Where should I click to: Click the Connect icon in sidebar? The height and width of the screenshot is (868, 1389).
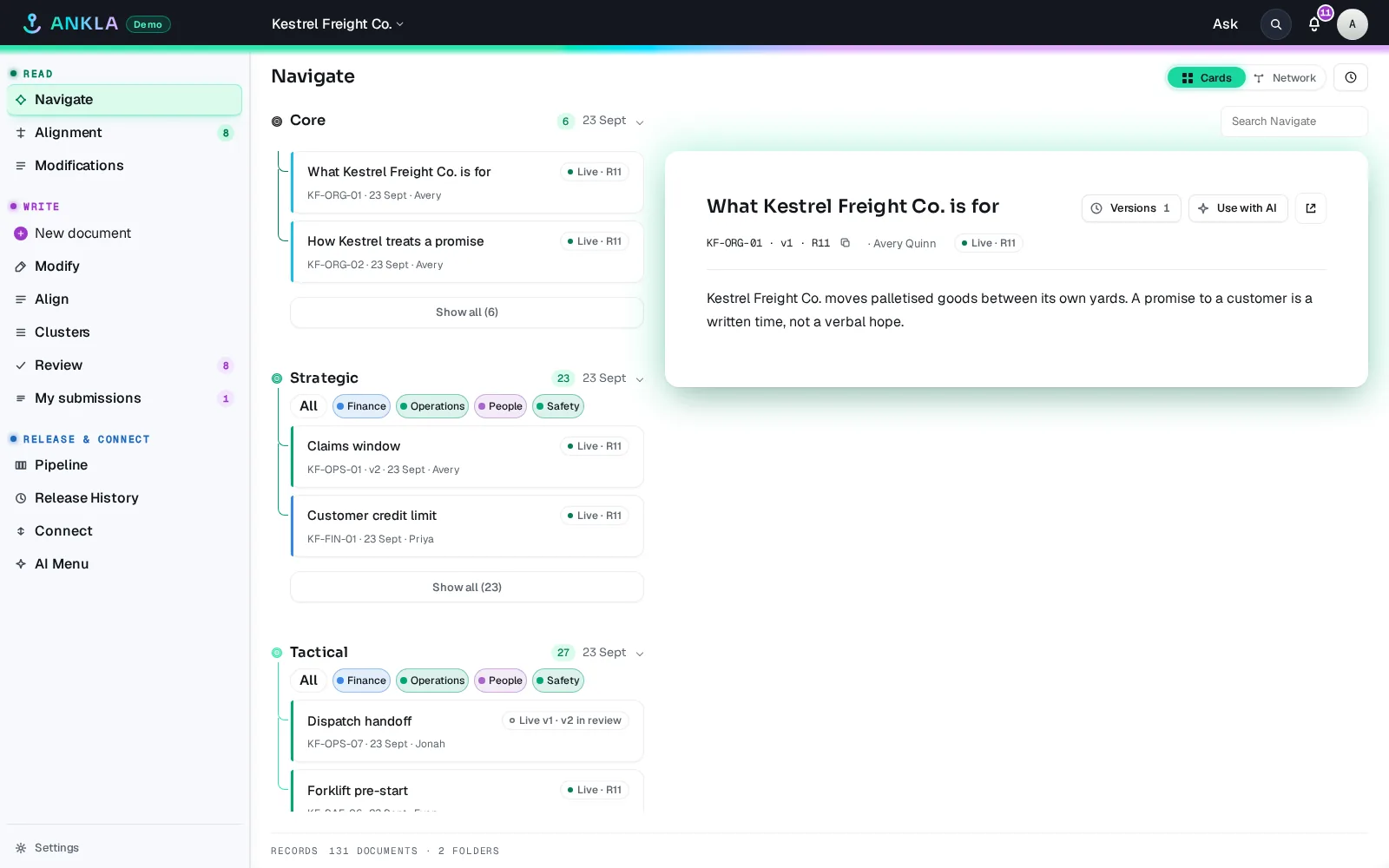pos(21,531)
